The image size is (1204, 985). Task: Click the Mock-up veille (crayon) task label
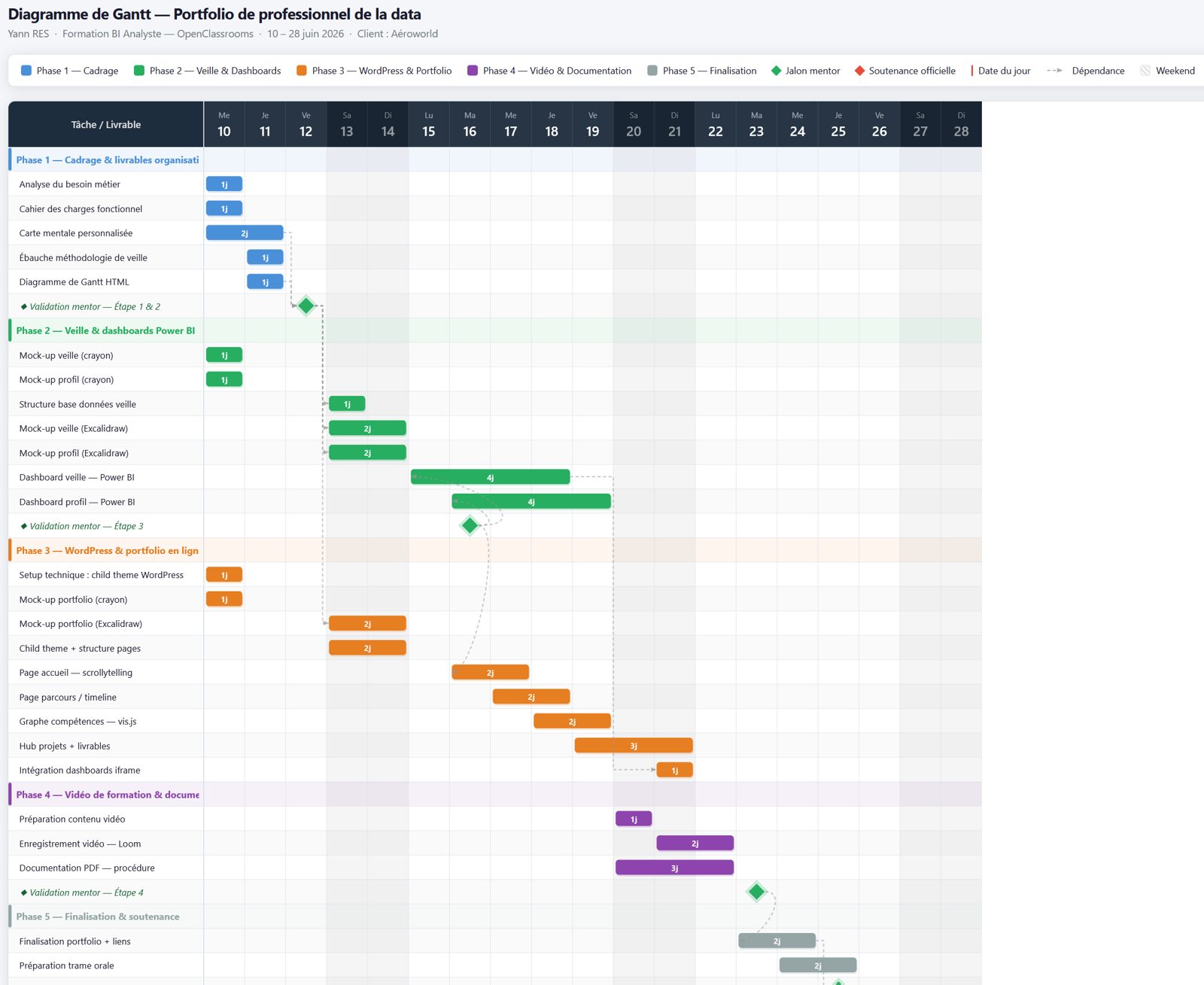click(66, 355)
